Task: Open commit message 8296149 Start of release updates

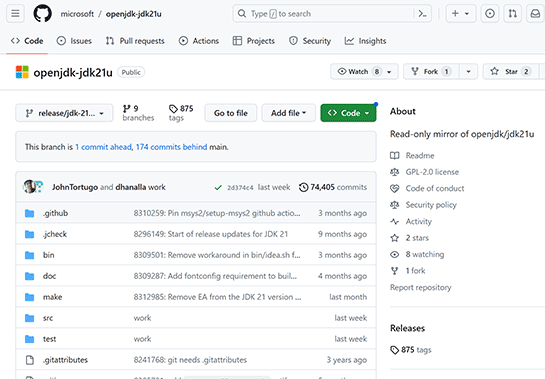Action: pyautogui.click(x=211, y=234)
